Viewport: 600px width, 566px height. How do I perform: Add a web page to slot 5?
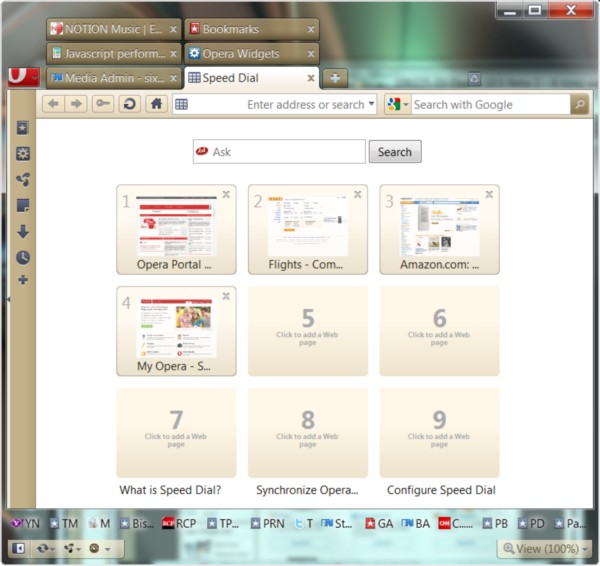click(308, 331)
